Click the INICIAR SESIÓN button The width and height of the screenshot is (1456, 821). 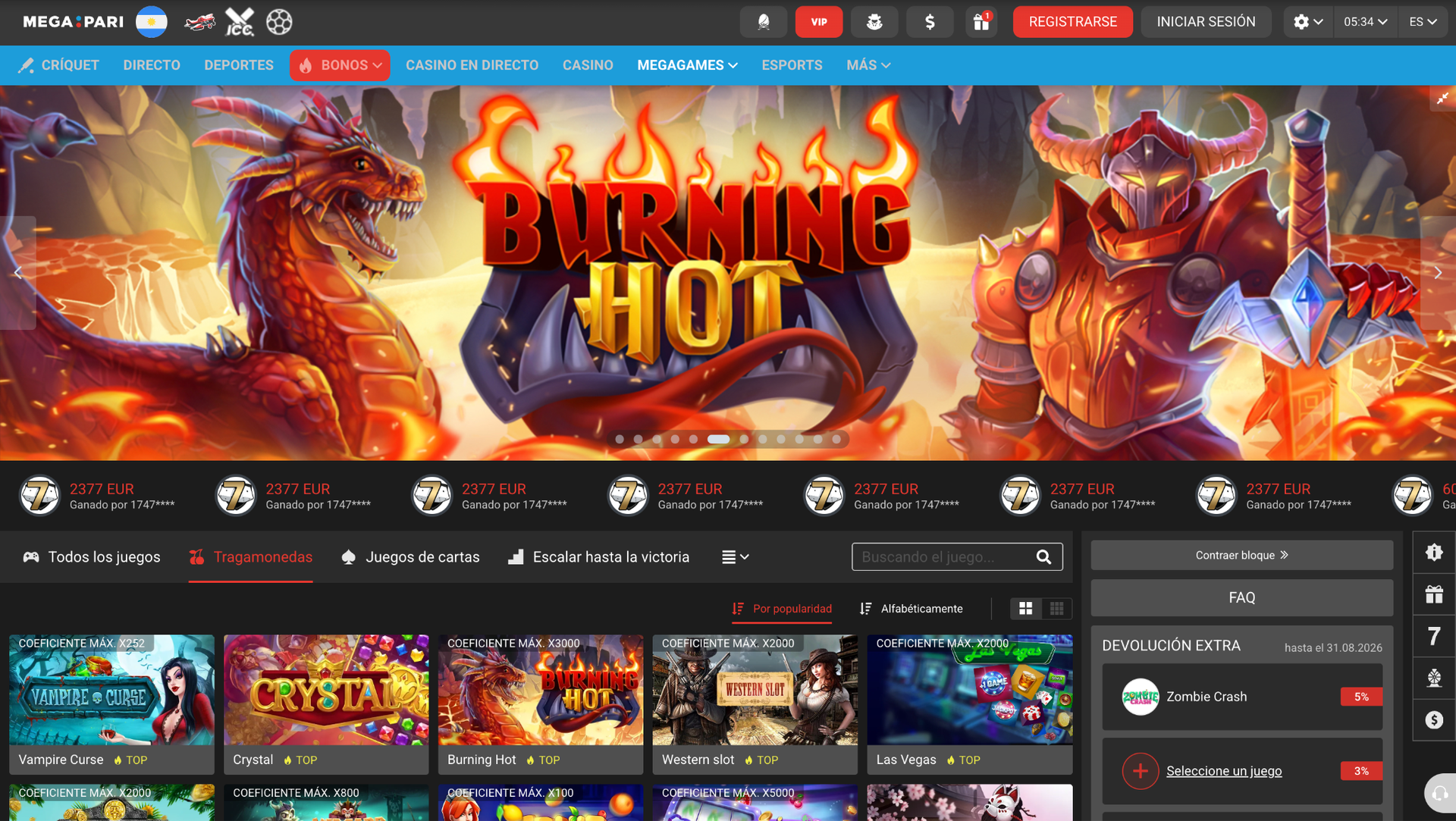pyautogui.click(x=1206, y=22)
